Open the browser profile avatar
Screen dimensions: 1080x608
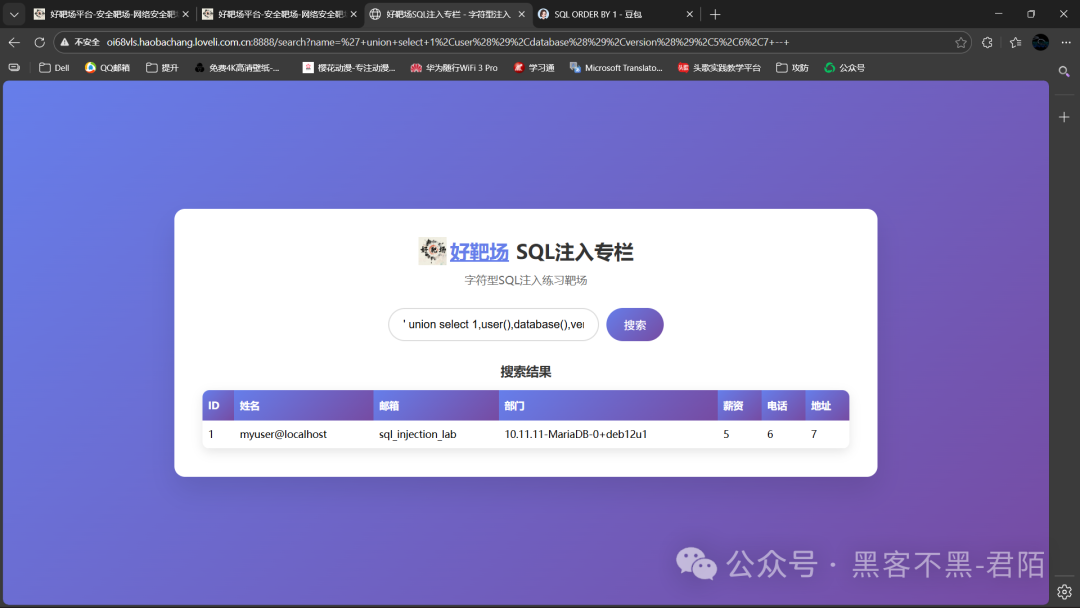click(x=1039, y=43)
